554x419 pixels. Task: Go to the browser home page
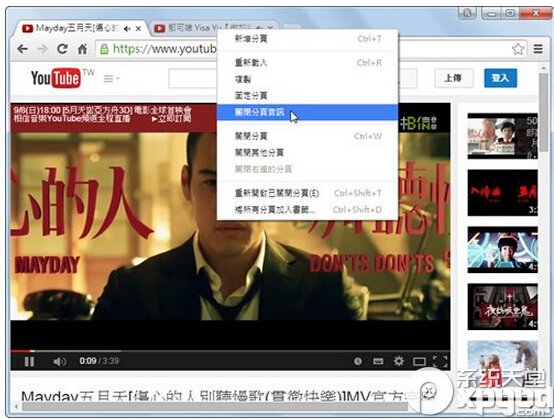82,49
